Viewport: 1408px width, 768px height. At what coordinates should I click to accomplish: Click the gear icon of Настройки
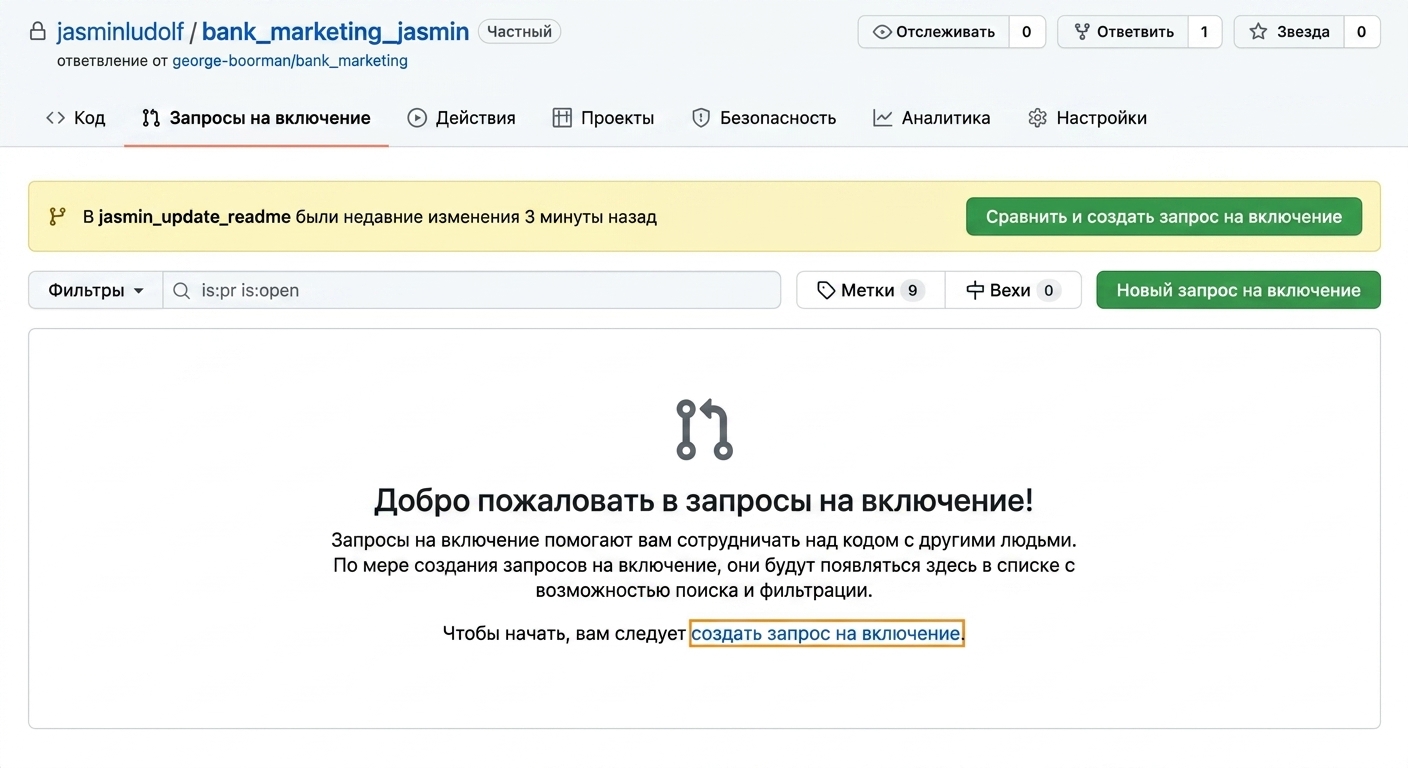click(1037, 118)
